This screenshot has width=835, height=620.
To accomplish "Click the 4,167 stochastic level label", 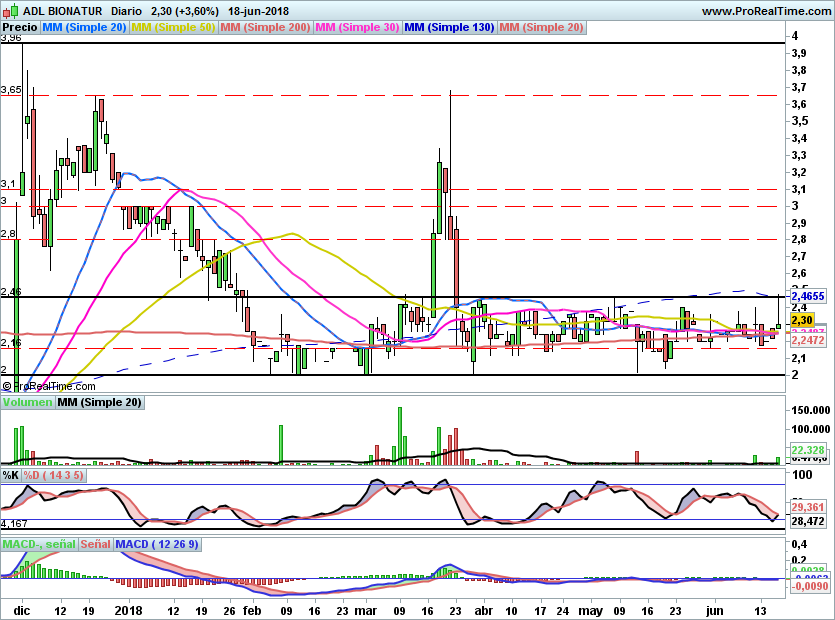I will tap(14, 524).
